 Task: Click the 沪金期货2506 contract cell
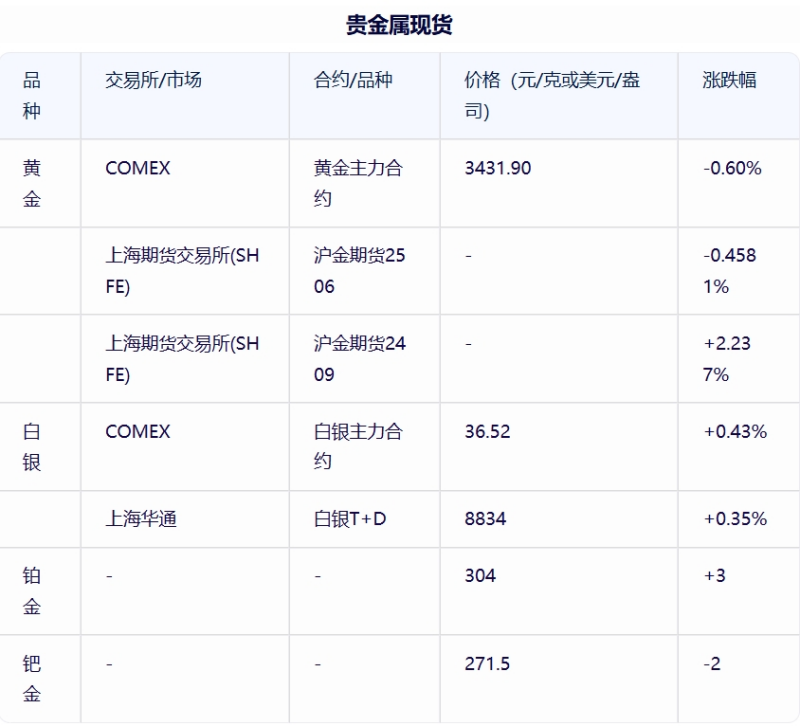pyautogui.click(x=359, y=271)
